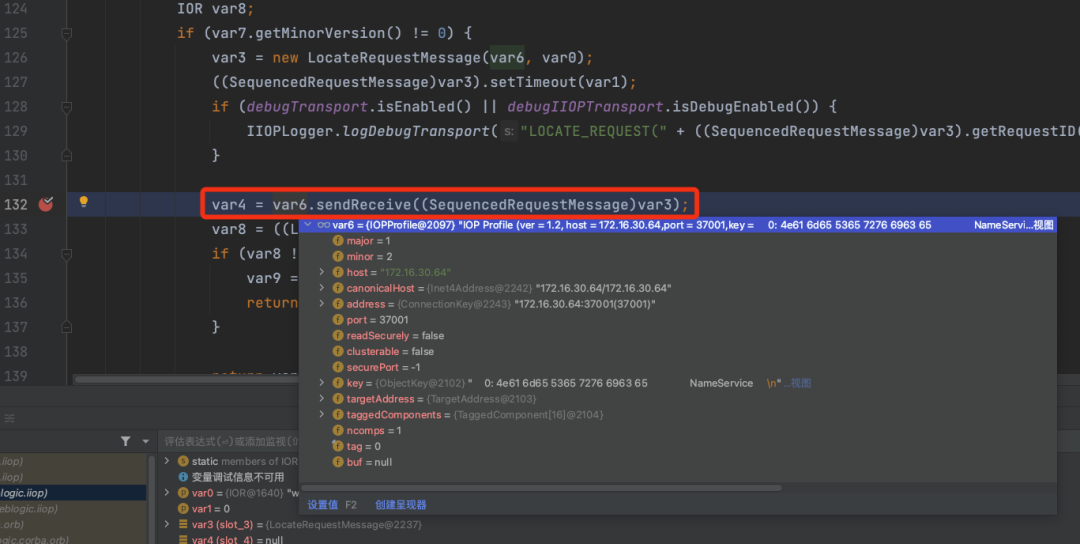The width and height of the screenshot is (1080, 544).
Task: Click the fold marker on line 134
Action: click(x=67, y=254)
